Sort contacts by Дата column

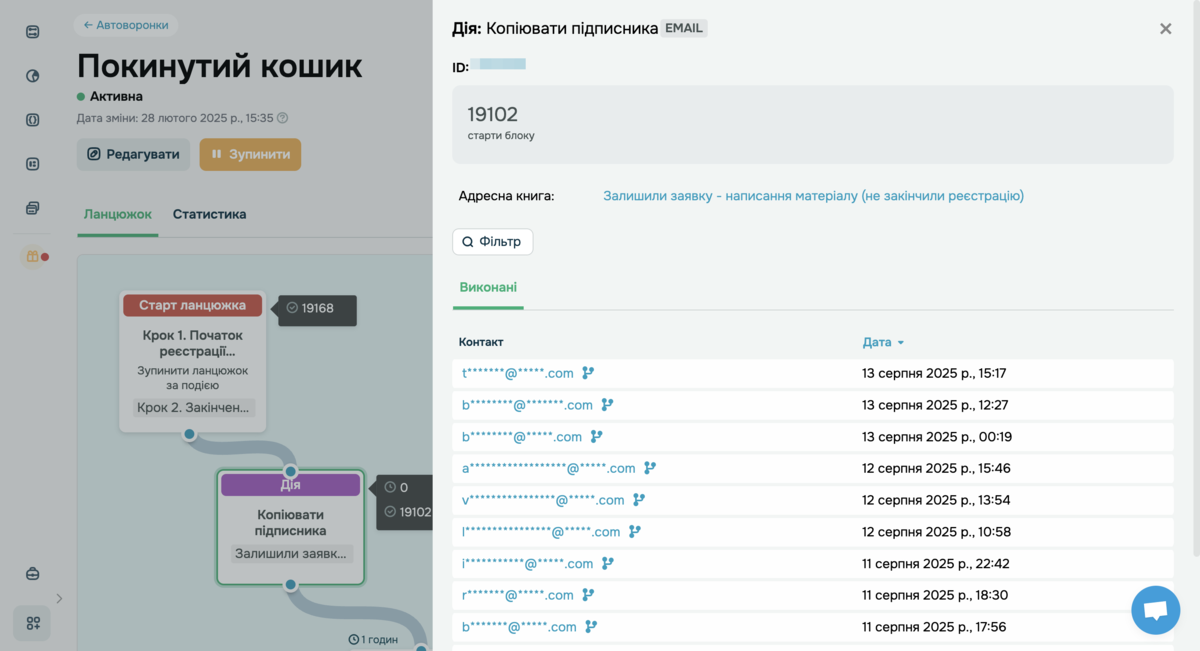pos(883,342)
